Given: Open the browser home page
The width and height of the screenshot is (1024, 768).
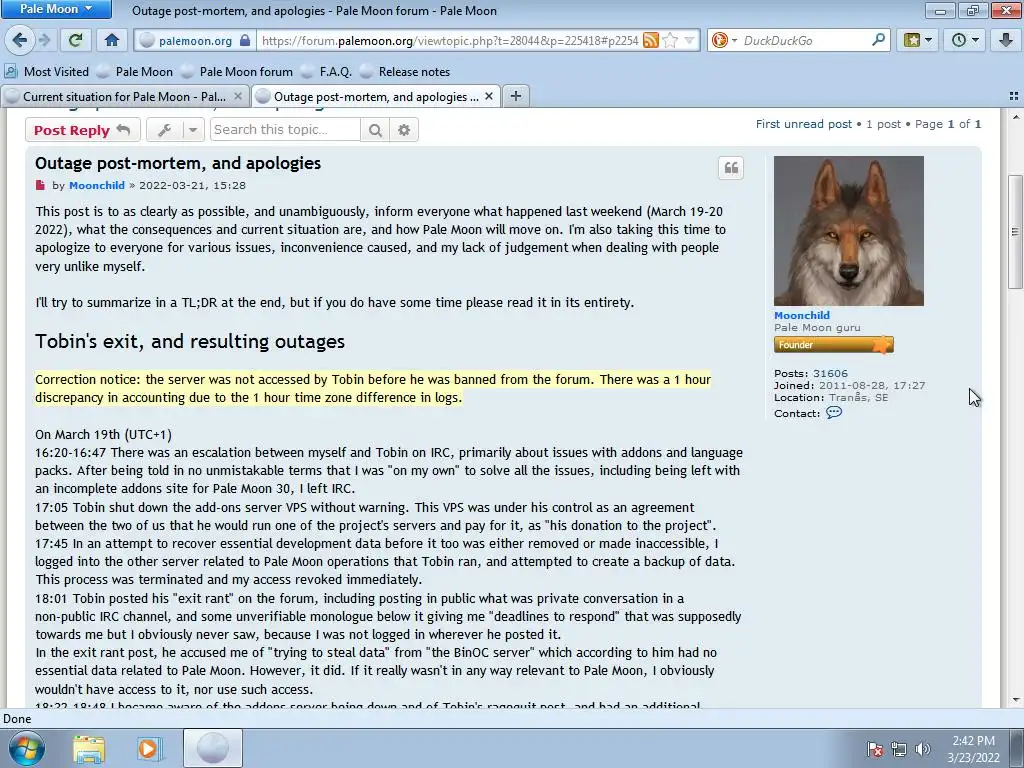Looking at the screenshot, I should (x=112, y=40).
